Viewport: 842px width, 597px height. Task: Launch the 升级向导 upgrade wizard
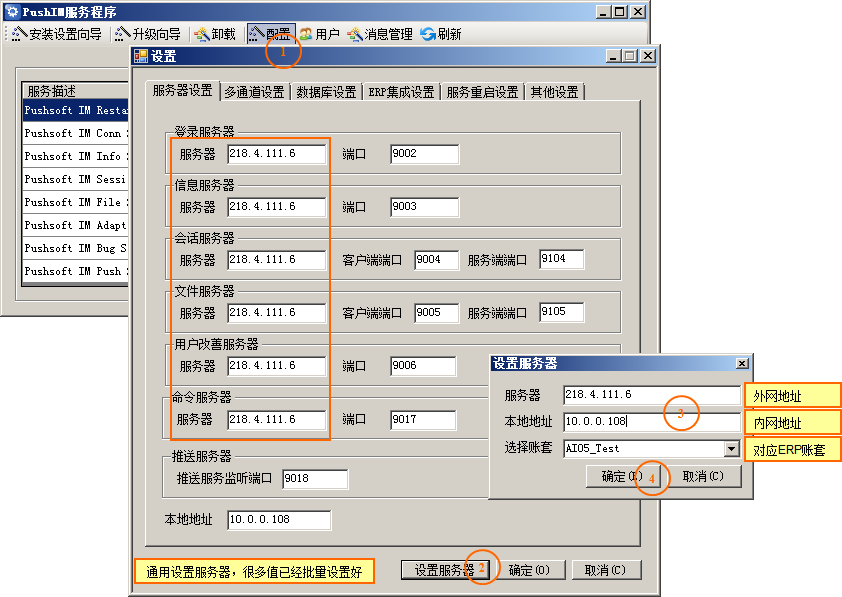click(148, 34)
